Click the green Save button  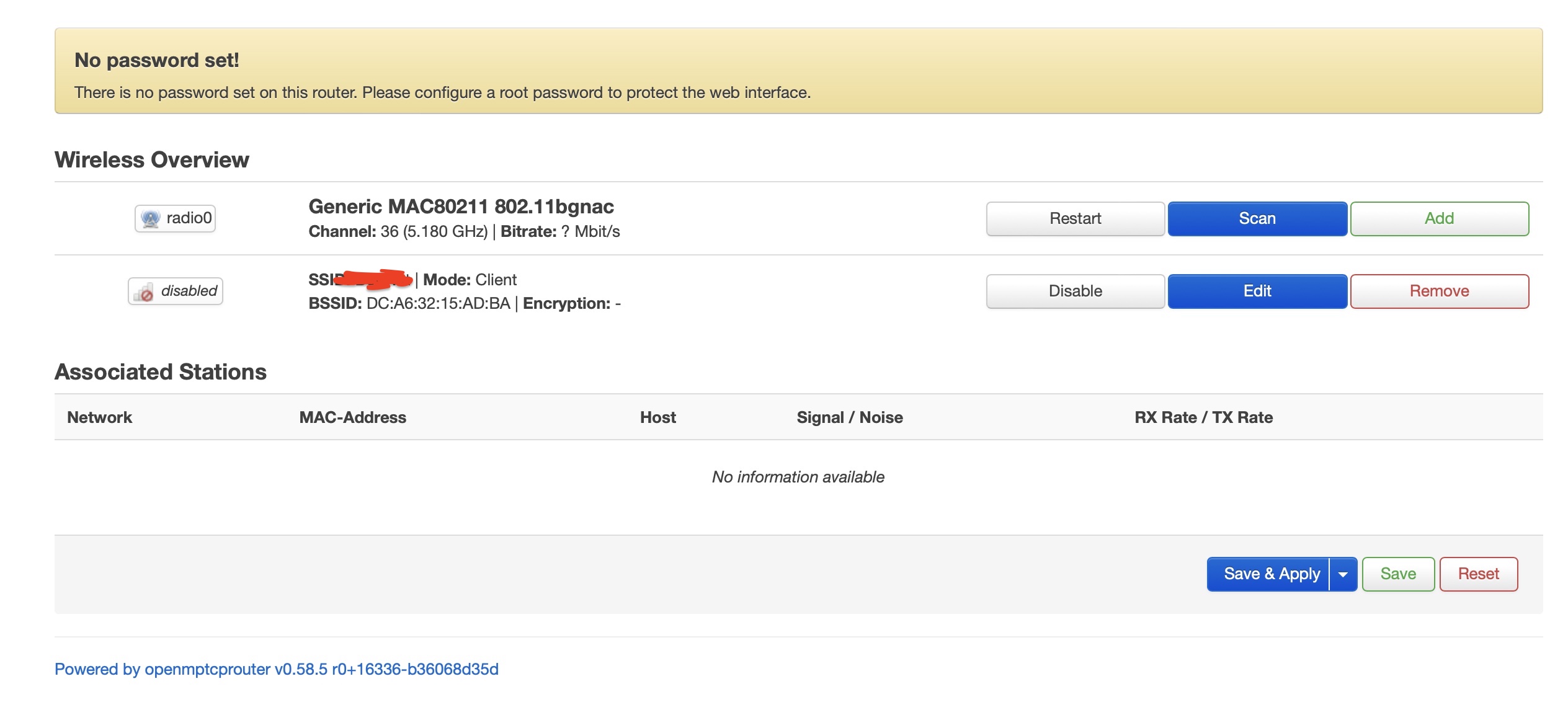click(1397, 574)
